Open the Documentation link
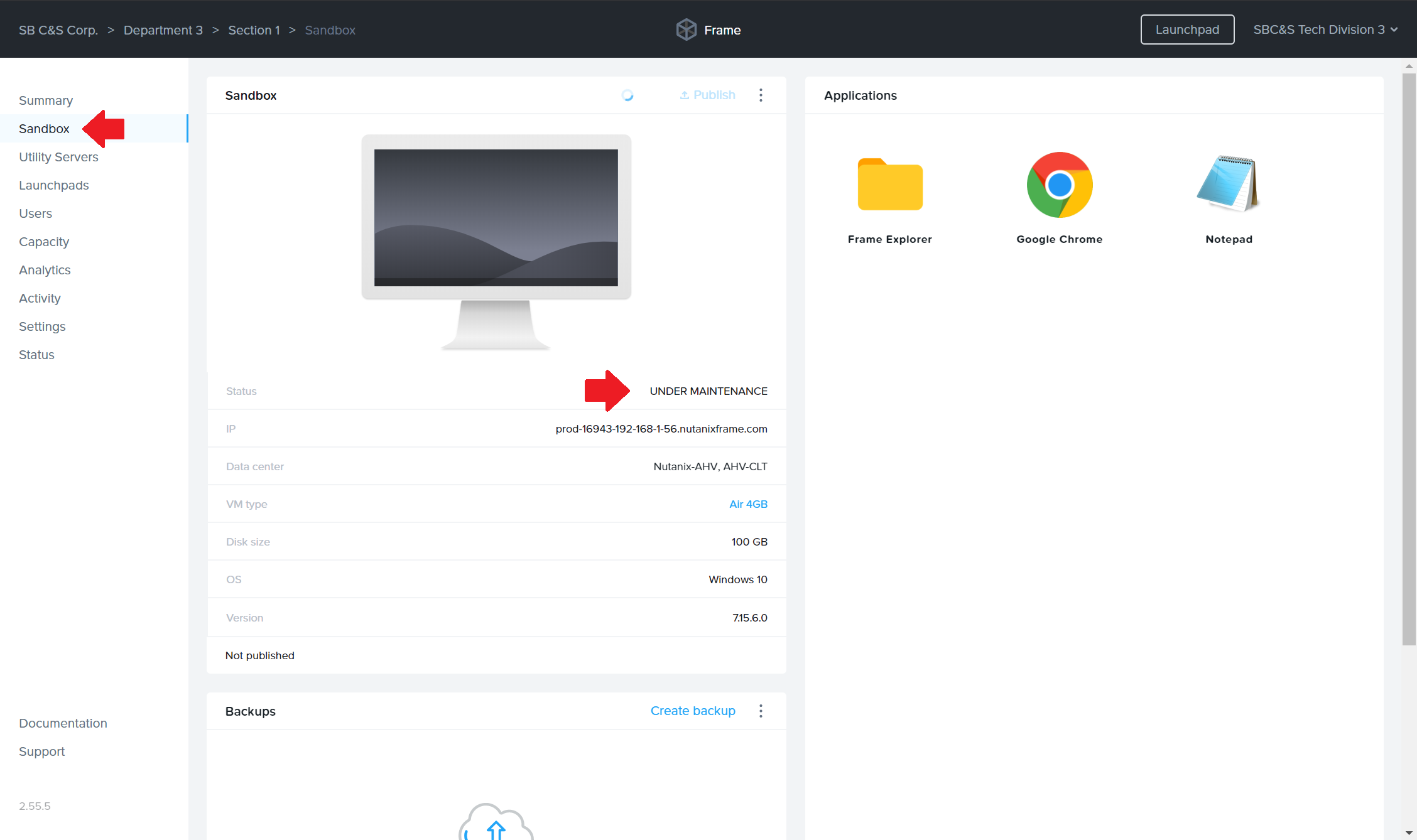Viewport: 1417px width, 840px height. click(63, 723)
